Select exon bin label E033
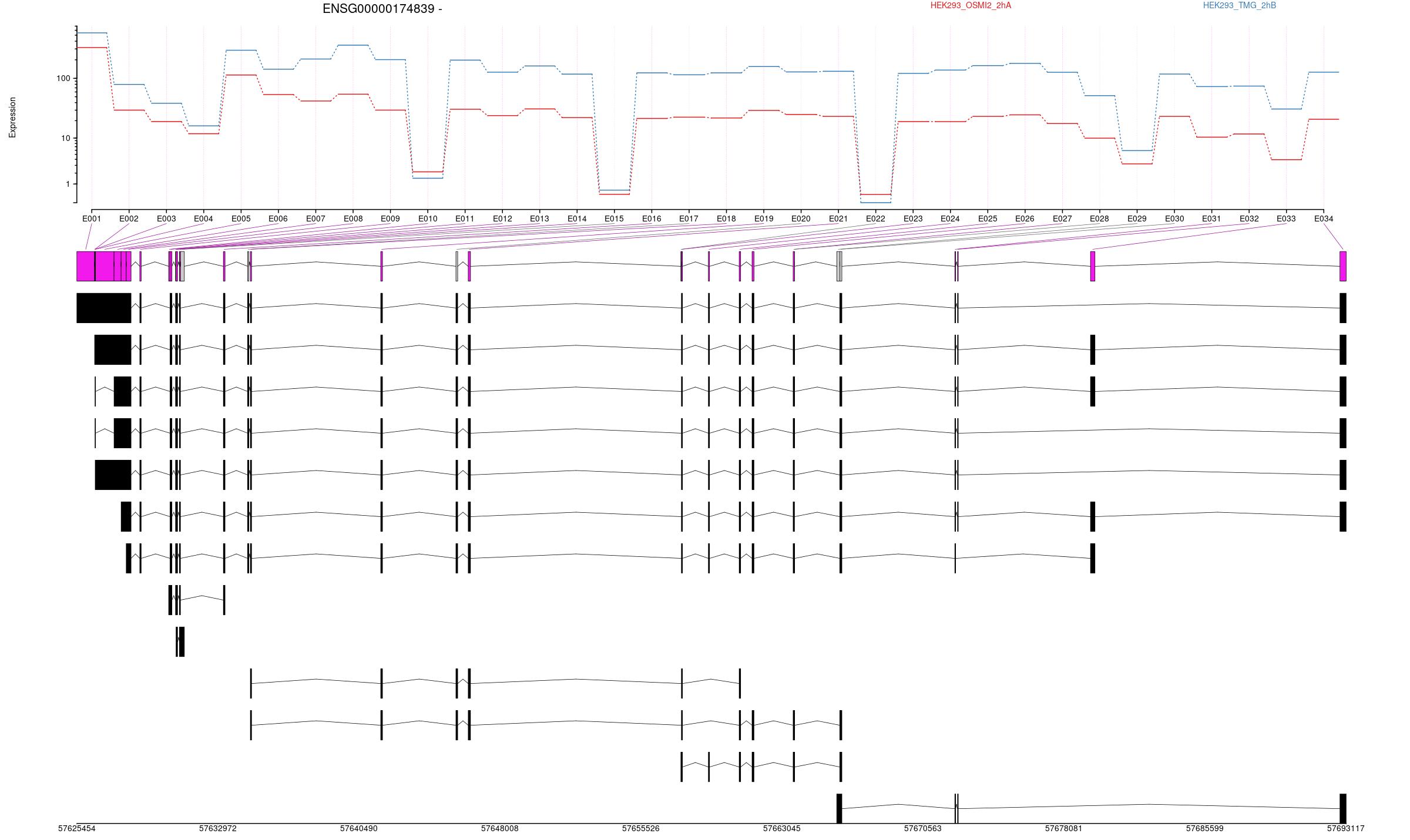Viewport: 1410px width, 840px height. click(x=1286, y=219)
